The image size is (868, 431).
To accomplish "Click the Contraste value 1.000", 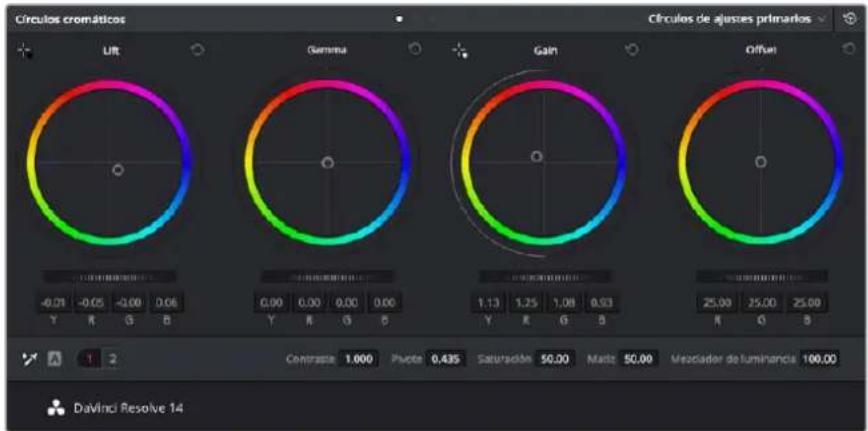I will click(359, 359).
